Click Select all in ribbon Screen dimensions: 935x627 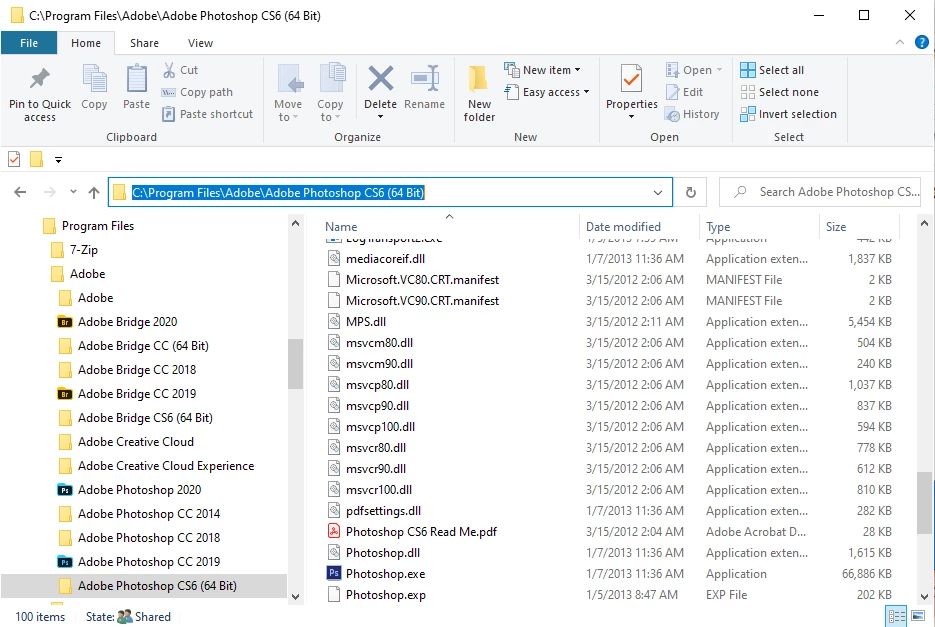coord(772,70)
